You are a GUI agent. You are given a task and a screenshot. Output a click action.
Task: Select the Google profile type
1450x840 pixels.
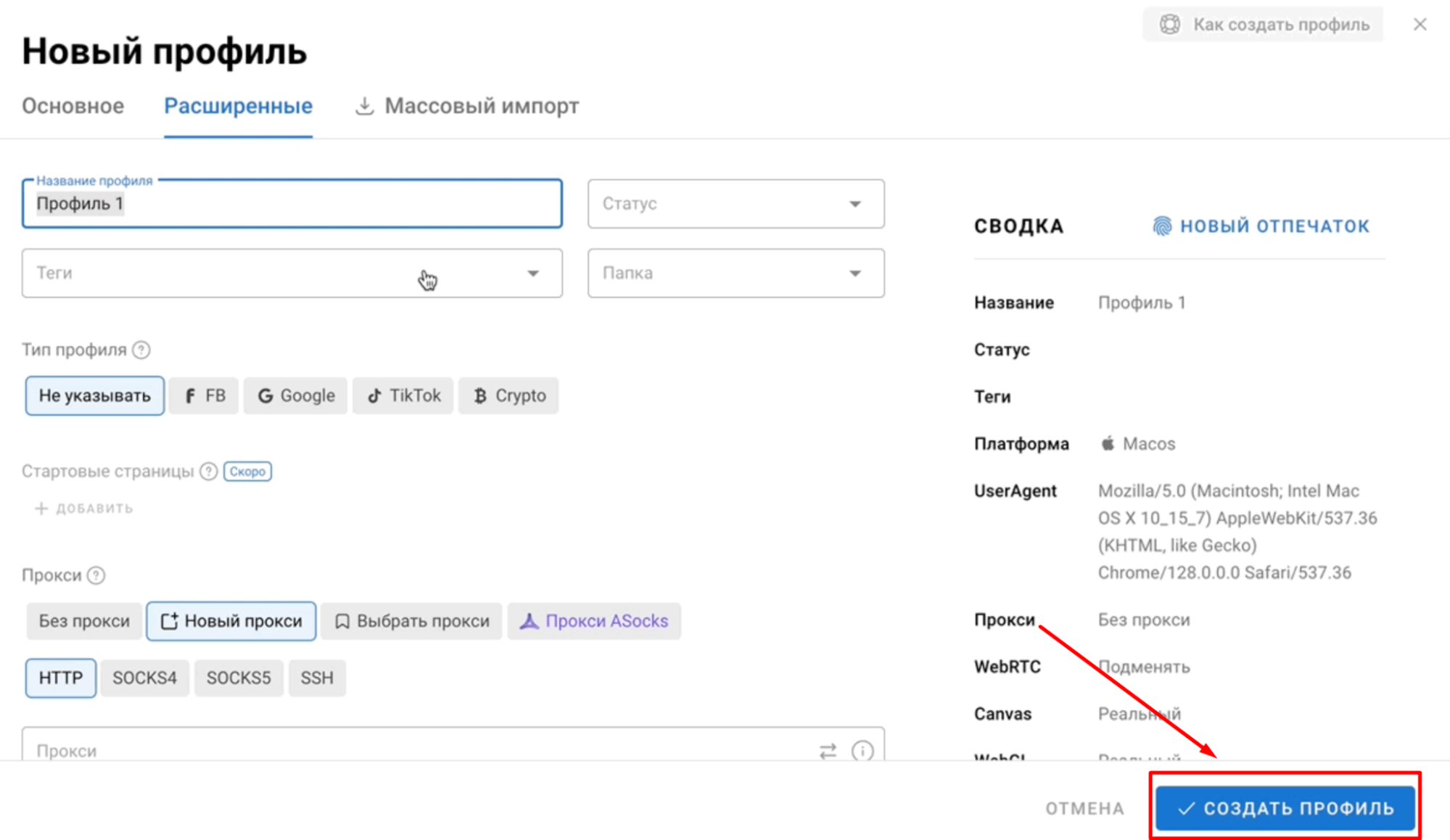click(296, 395)
